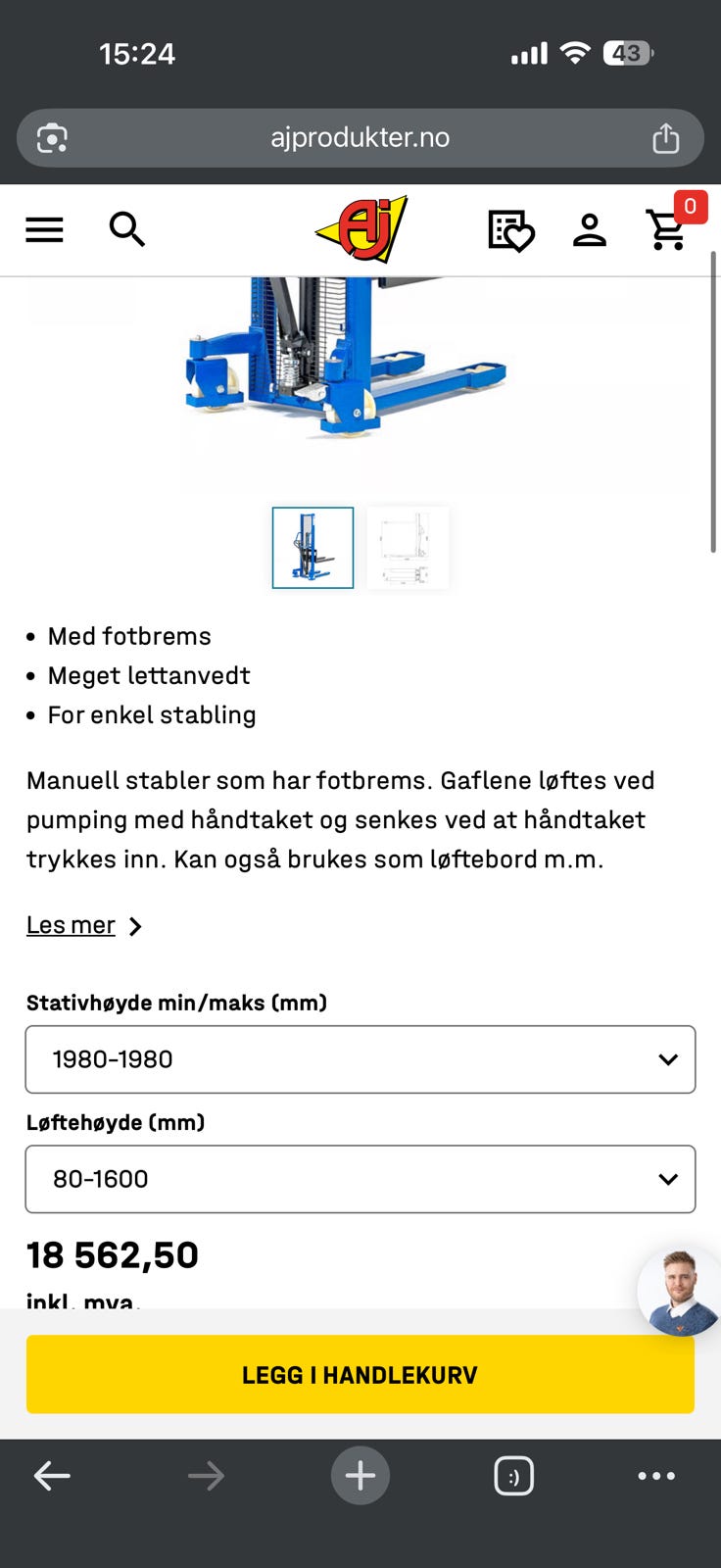Expand the Løftehøyde dropdown
The width and height of the screenshot is (721, 1568).
[x=360, y=1179]
